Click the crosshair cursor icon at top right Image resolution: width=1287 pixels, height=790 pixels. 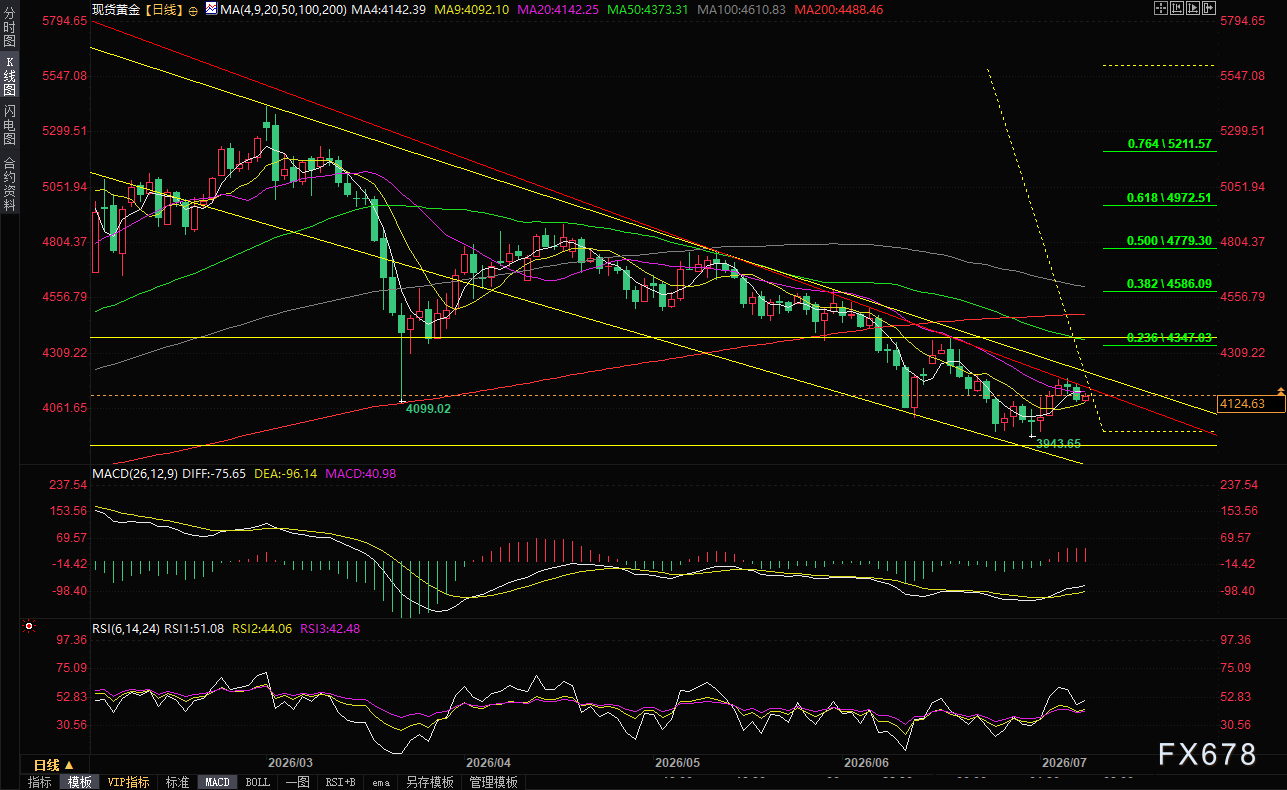[1161, 8]
